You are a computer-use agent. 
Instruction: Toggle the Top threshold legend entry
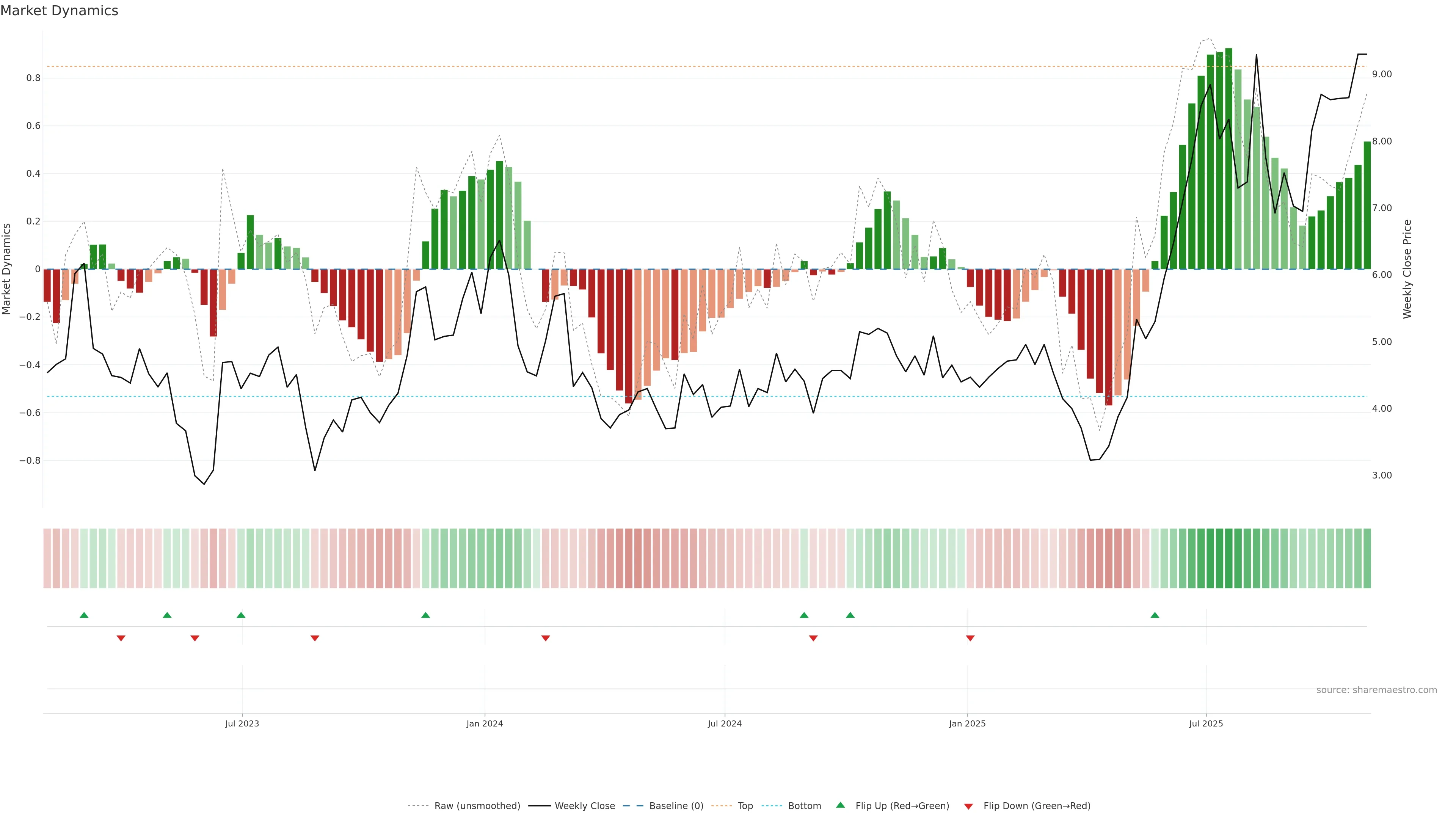pos(745,806)
